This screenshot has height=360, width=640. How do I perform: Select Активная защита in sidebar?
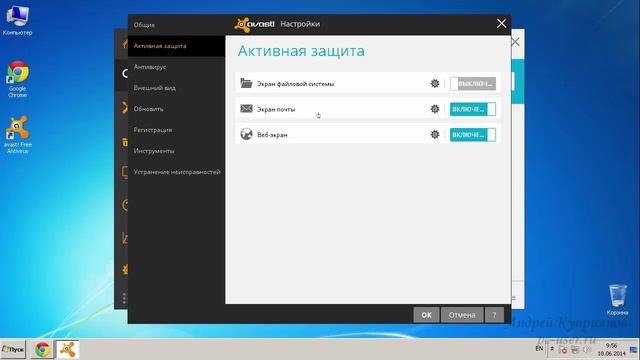[176, 46]
